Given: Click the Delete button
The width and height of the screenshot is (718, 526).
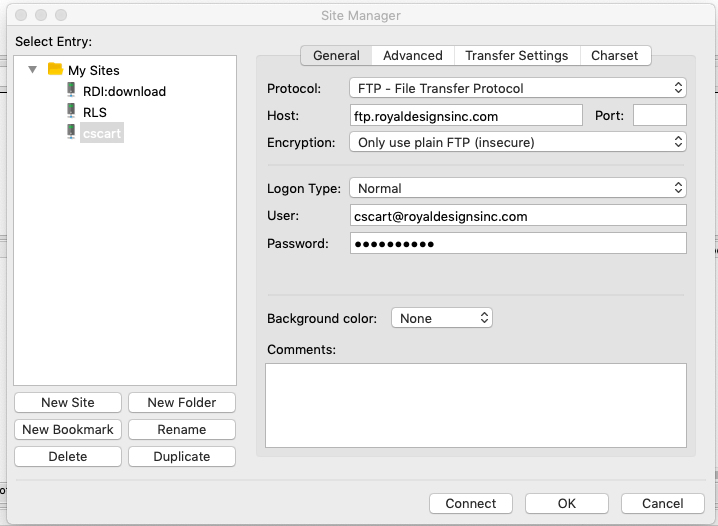Looking at the screenshot, I should 68,456.
